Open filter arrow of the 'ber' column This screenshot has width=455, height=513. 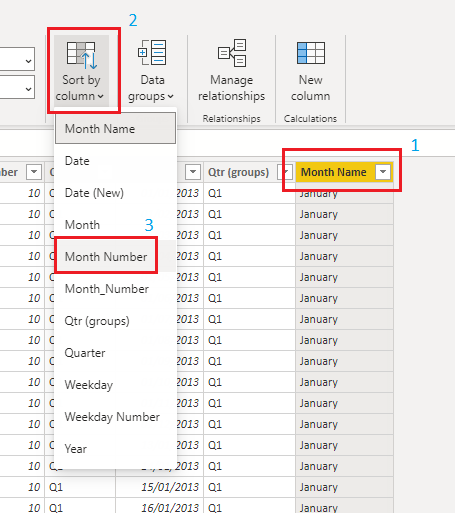34,172
